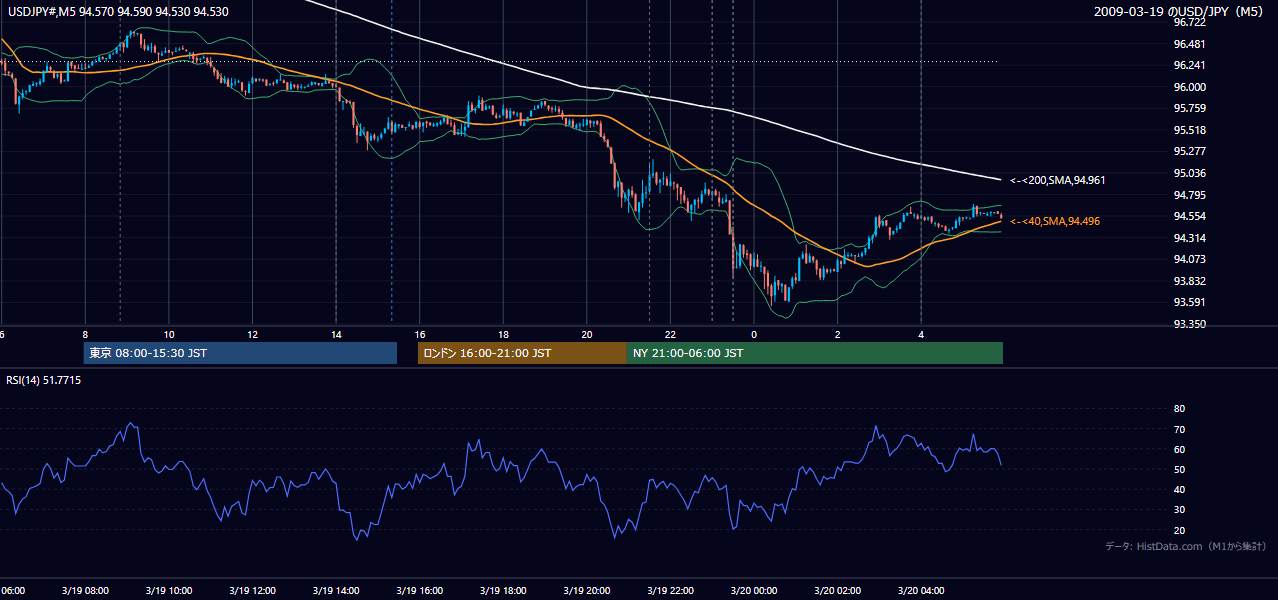The image size is (1278, 600).
Task: Click hour label 18 below the price chart
Action: [x=503, y=335]
